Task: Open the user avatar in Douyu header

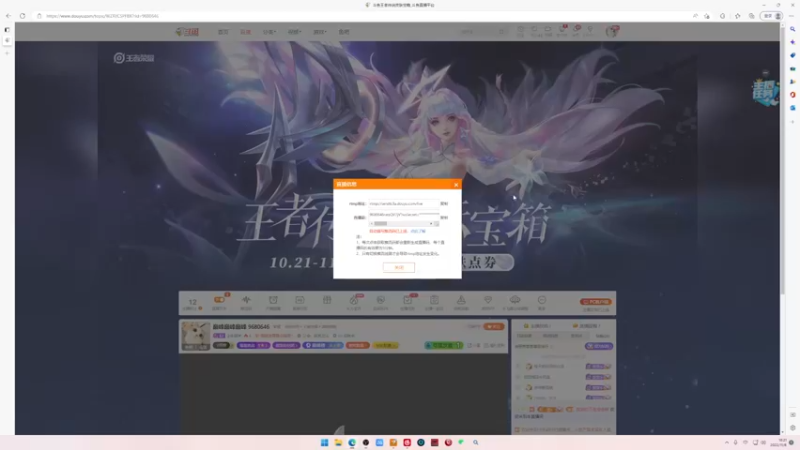Action: pos(612,32)
